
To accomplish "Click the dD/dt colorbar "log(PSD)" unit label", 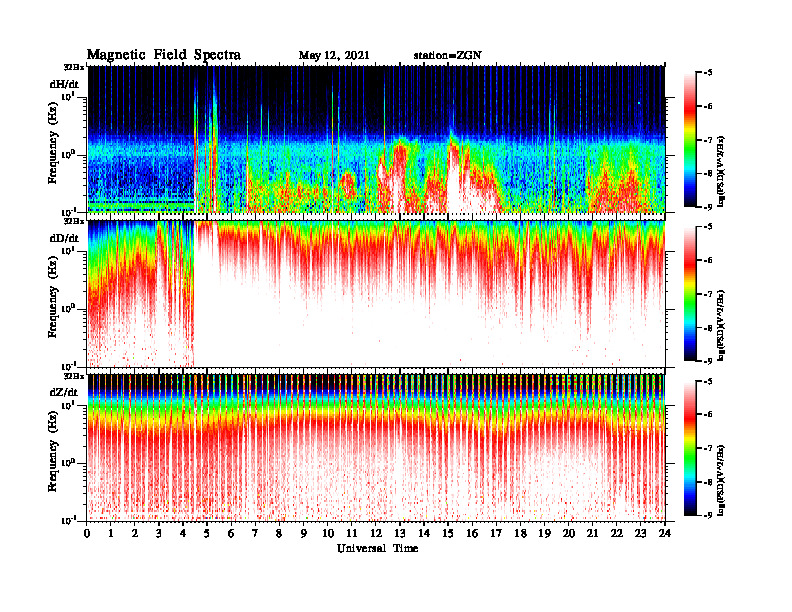I will click(722, 326).
